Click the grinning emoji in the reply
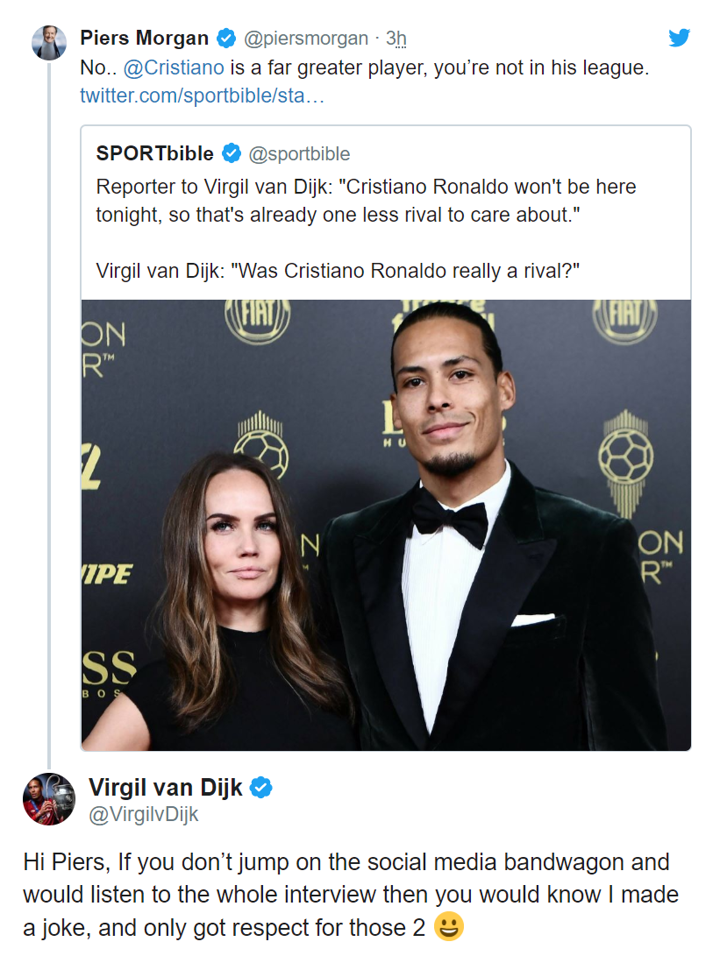 pos(450,928)
